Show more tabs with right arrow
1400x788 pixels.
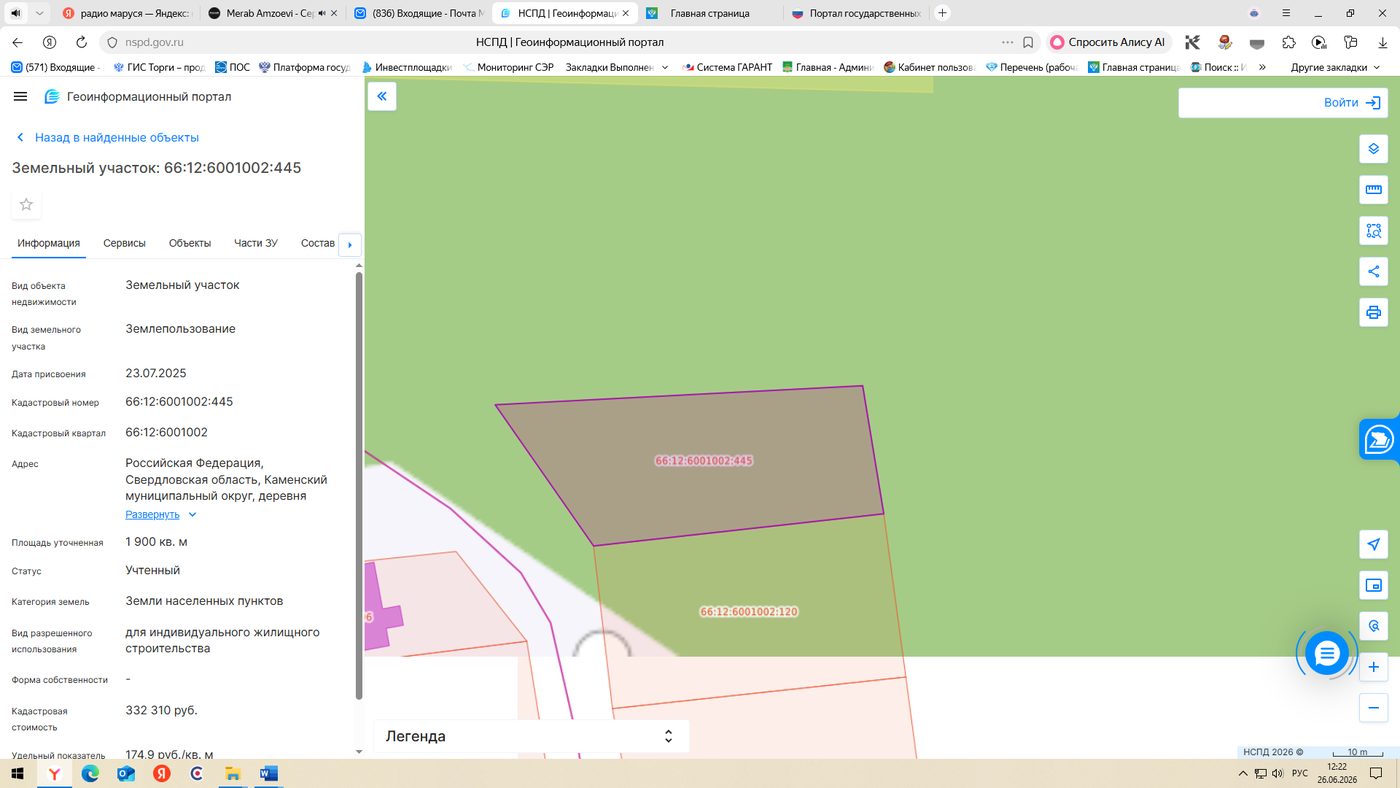click(x=349, y=244)
